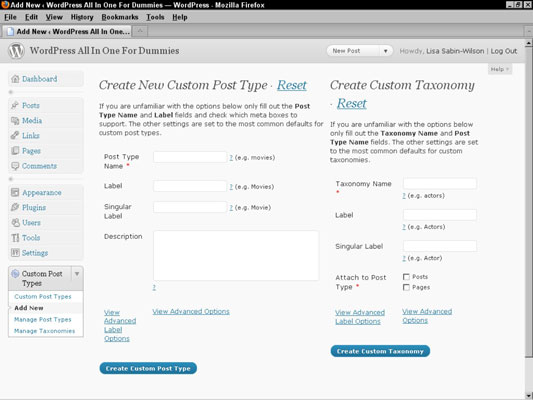Open a new browser tab button
Image resolution: width=533 pixels, height=400 pixels.
pos(140,31)
